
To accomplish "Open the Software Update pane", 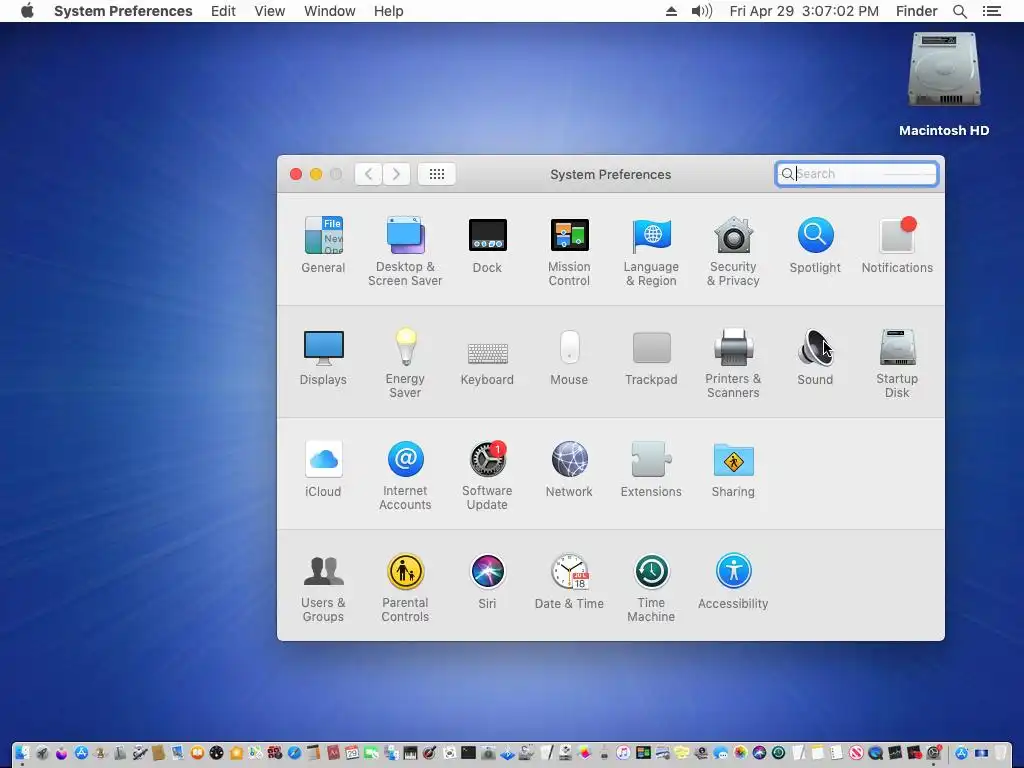I will click(x=487, y=476).
